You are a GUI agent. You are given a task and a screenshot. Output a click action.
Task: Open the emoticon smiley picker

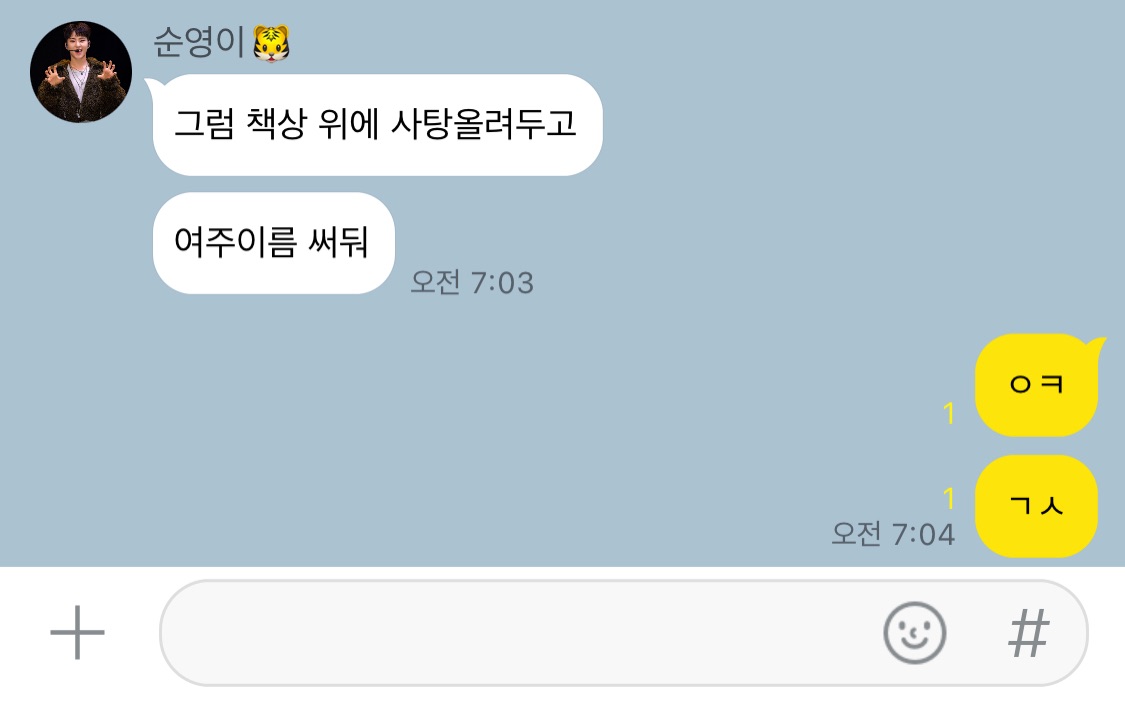pos(914,632)
